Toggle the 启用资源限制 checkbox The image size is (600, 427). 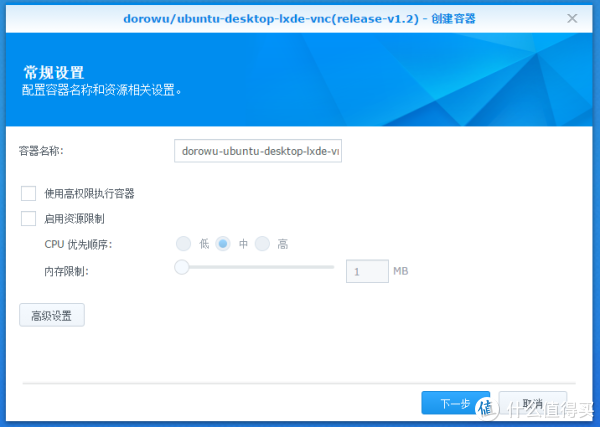(28, 218)
